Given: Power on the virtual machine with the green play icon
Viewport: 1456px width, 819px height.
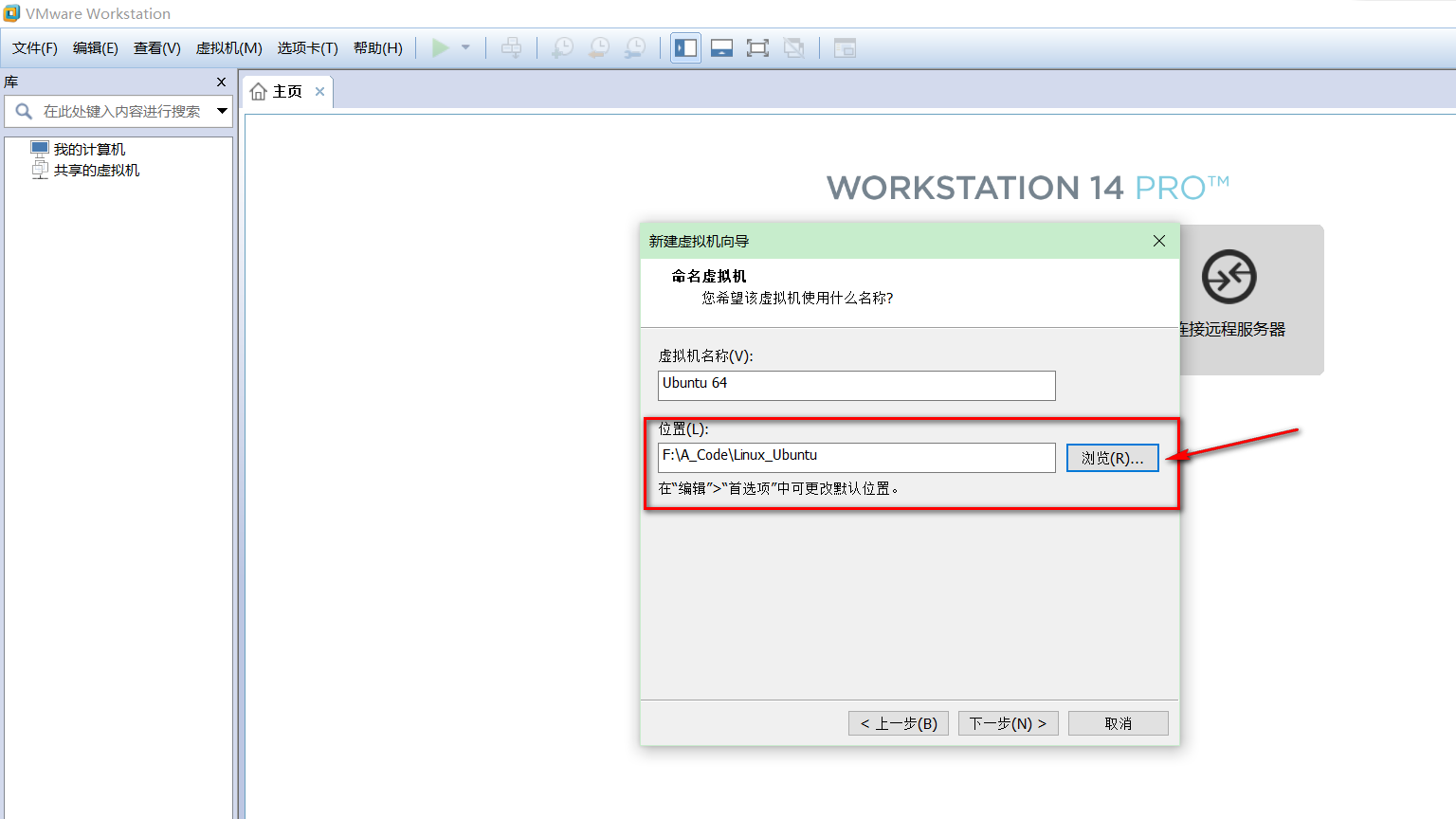Looking at the screenshot, I should (x=440, y=47).
